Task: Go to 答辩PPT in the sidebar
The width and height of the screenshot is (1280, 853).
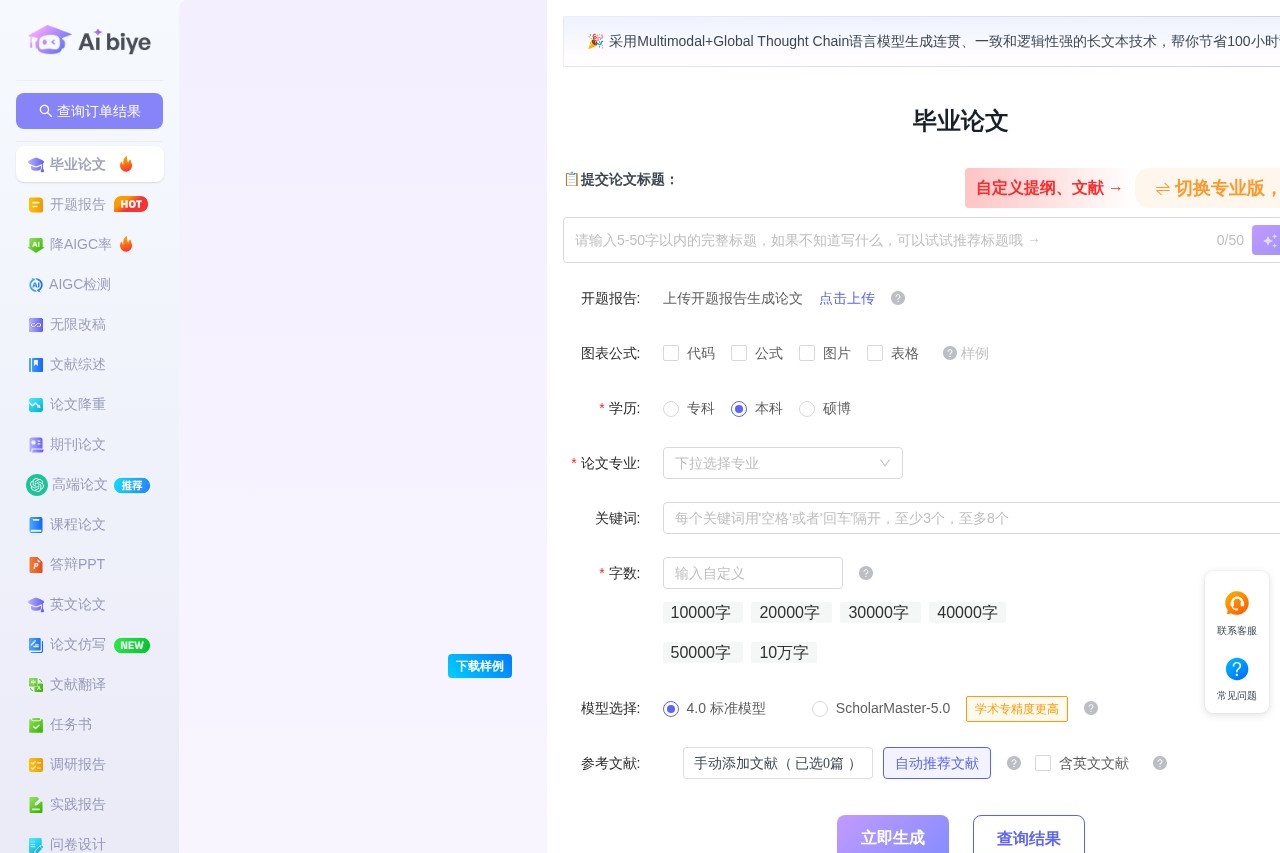Action: [x=77, y=564]
